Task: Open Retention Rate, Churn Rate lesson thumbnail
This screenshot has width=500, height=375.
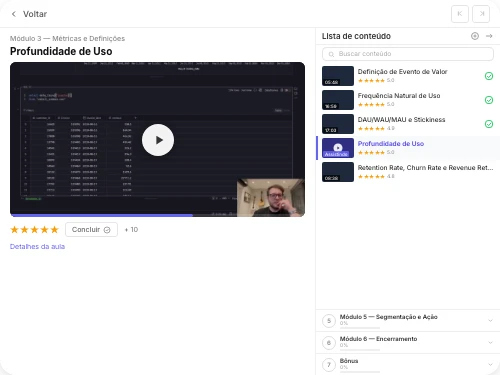Action: [x=338, y=172]
